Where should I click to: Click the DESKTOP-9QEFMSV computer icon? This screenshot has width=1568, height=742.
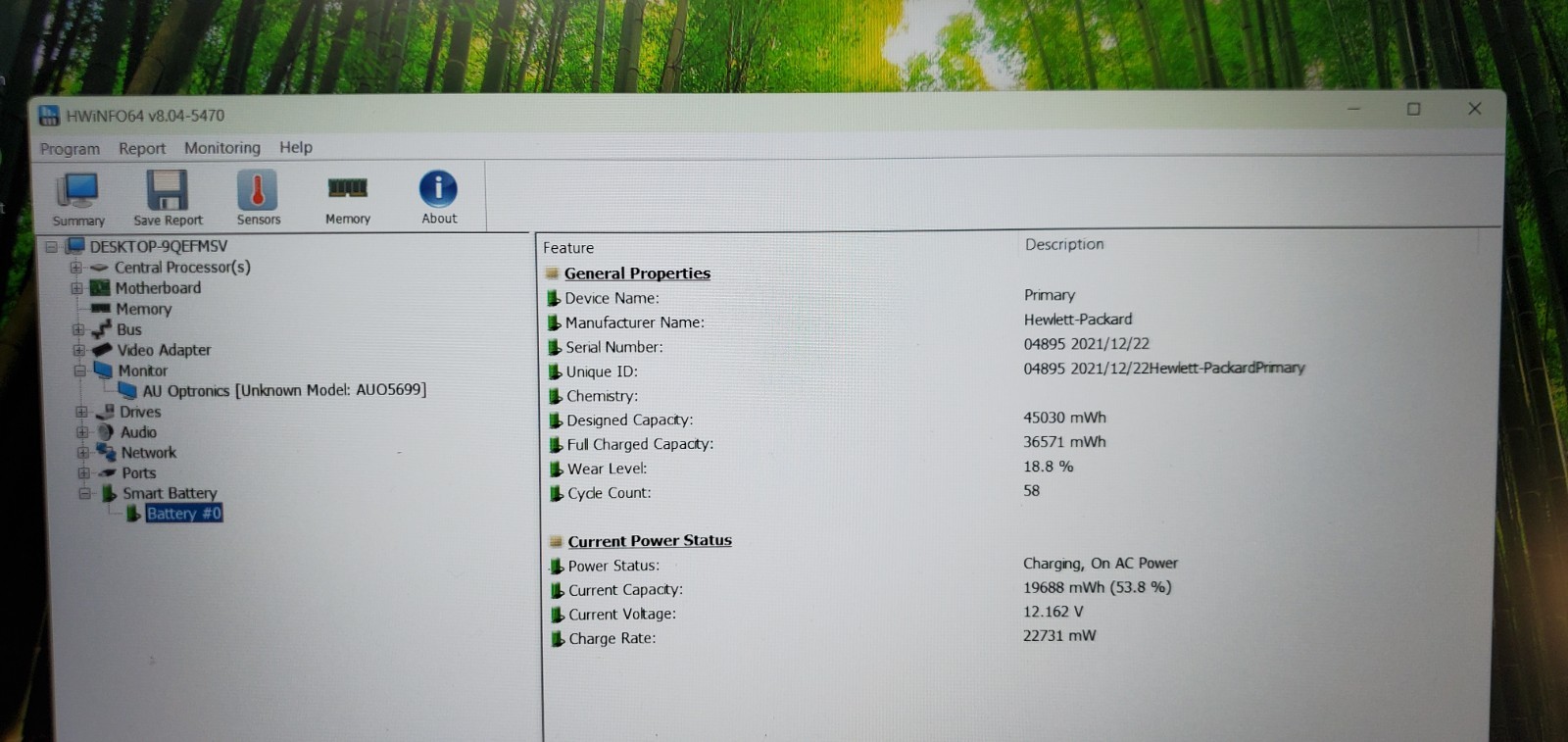(x=75, y=245)
